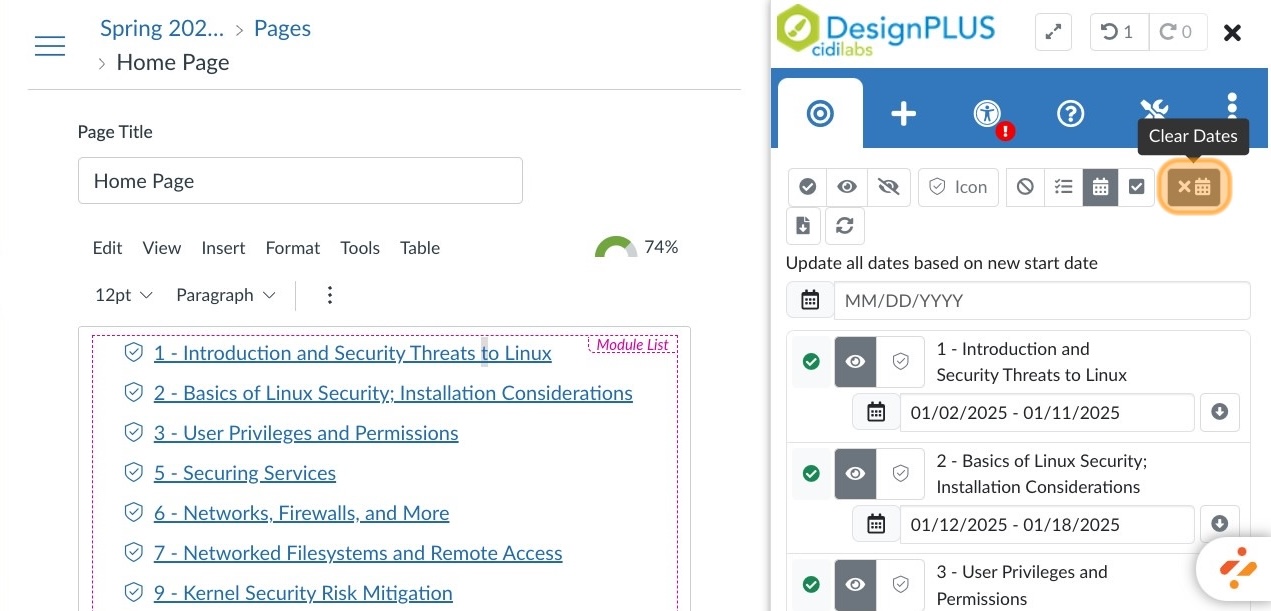Click down-arrow button beside 01/02/2025 date range
Image resolution: width=1271 pixels, height=611 pixels.
click(x=1219, y=412)
